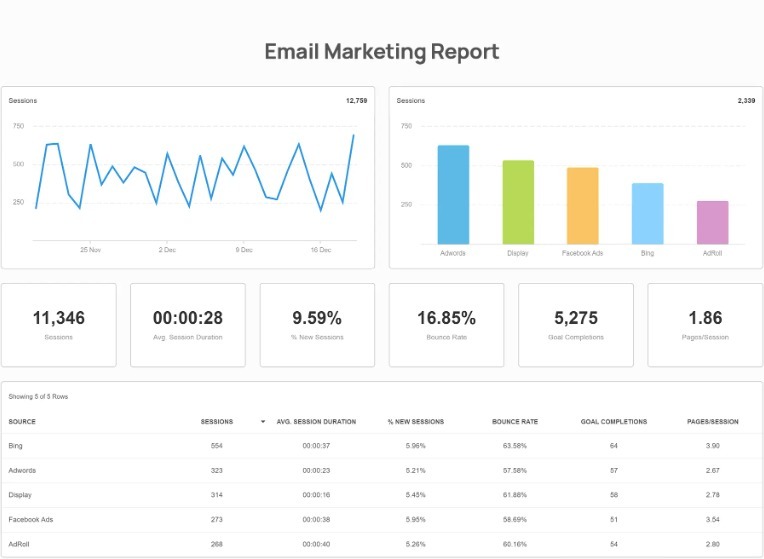Click Display new sessions 5.45%
Image resolution: width=764 pixels, height=559 pixels.
pos(416,495)
